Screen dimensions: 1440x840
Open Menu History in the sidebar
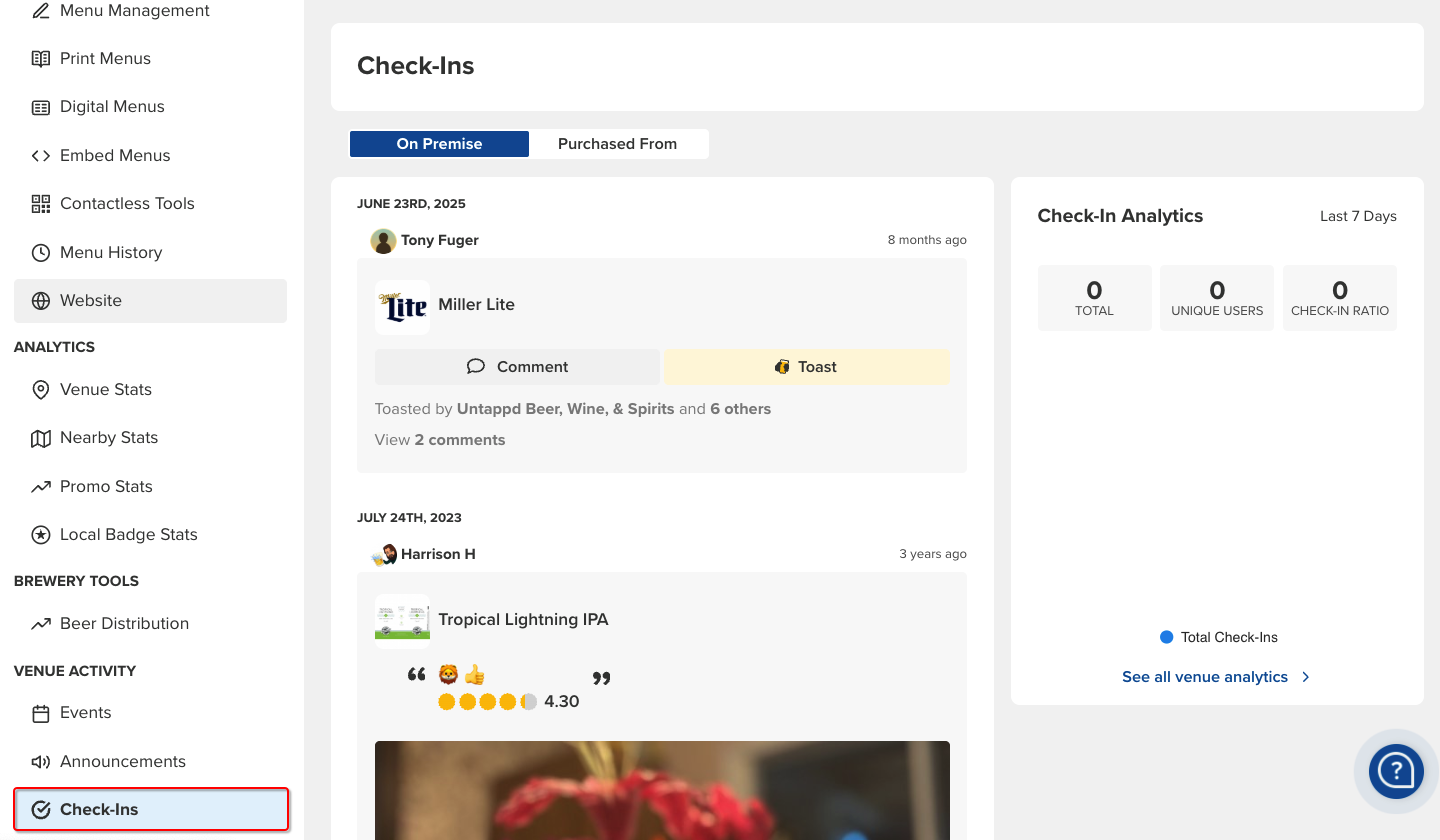point(110,253)
